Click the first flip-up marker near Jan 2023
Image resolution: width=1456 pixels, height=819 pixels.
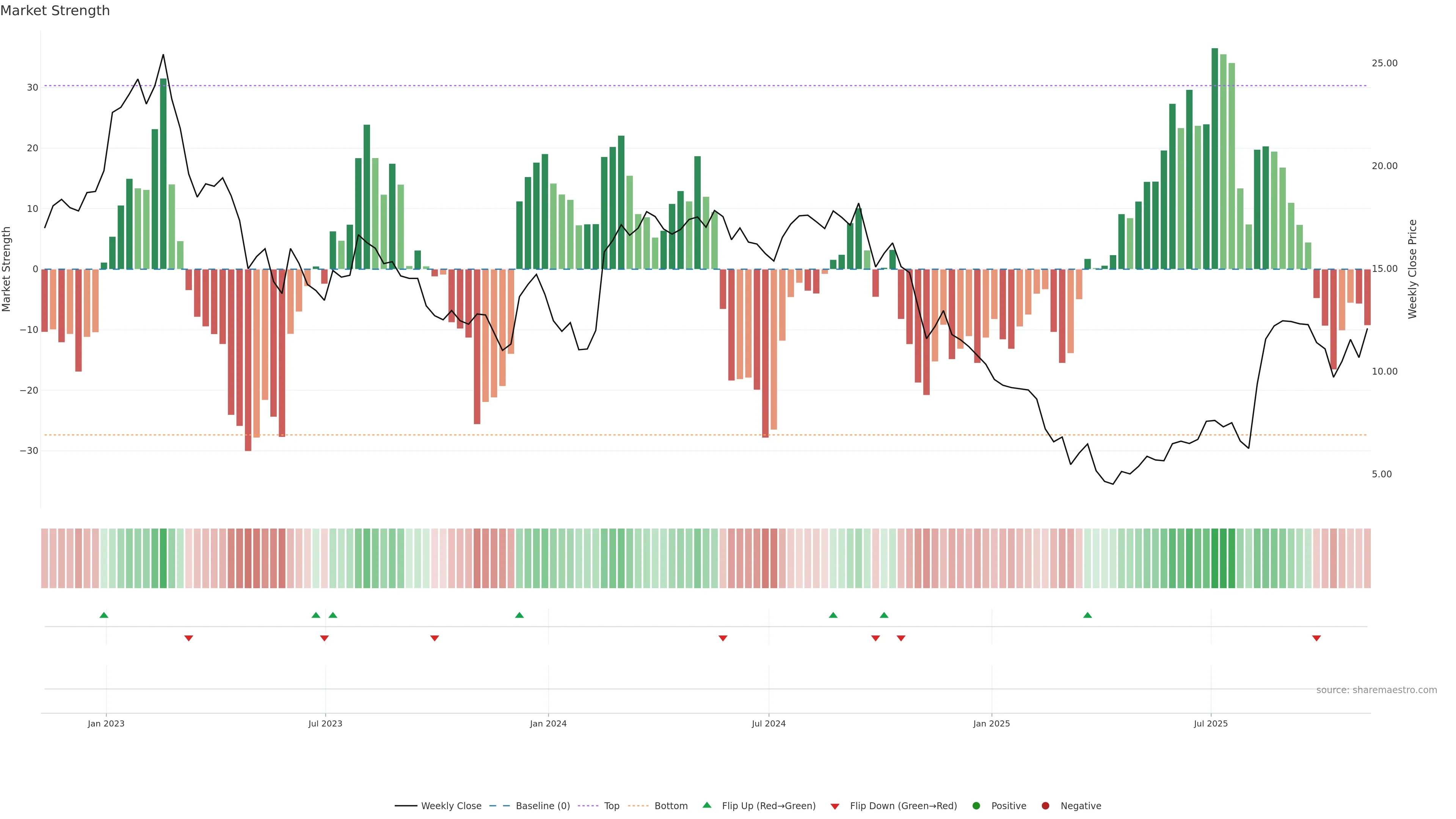(104, 615)
